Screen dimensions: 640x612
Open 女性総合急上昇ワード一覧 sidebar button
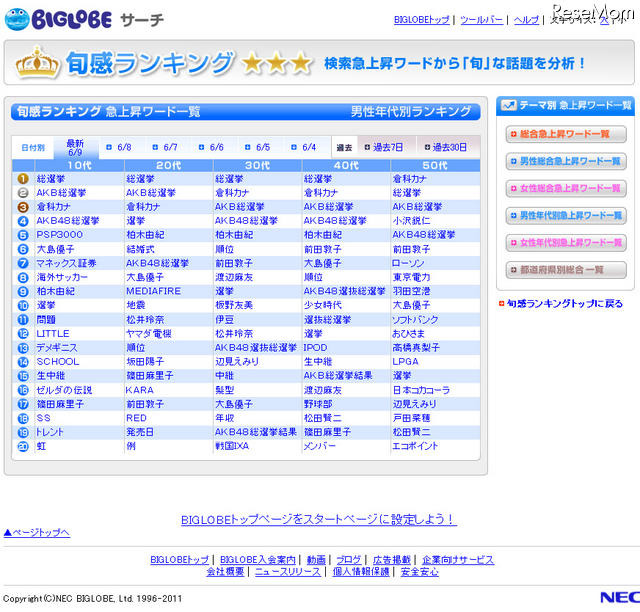click(565, 188)
